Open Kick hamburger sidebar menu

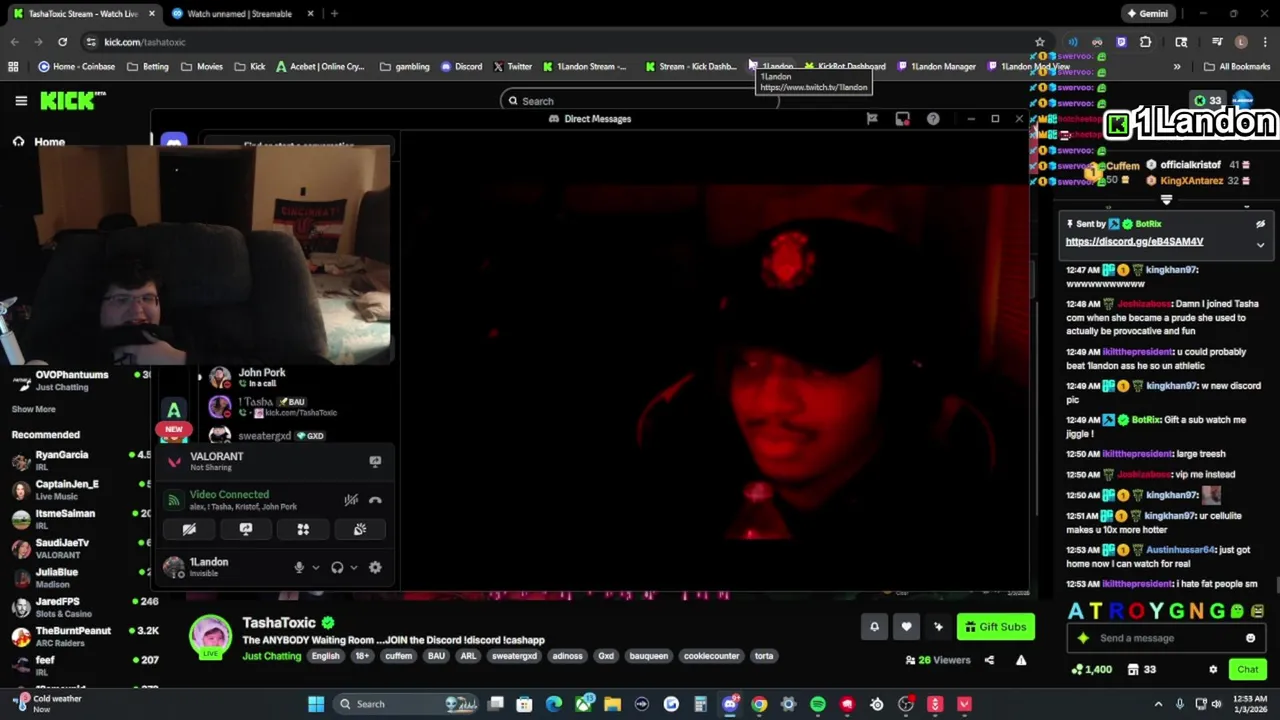click(21, 101)
